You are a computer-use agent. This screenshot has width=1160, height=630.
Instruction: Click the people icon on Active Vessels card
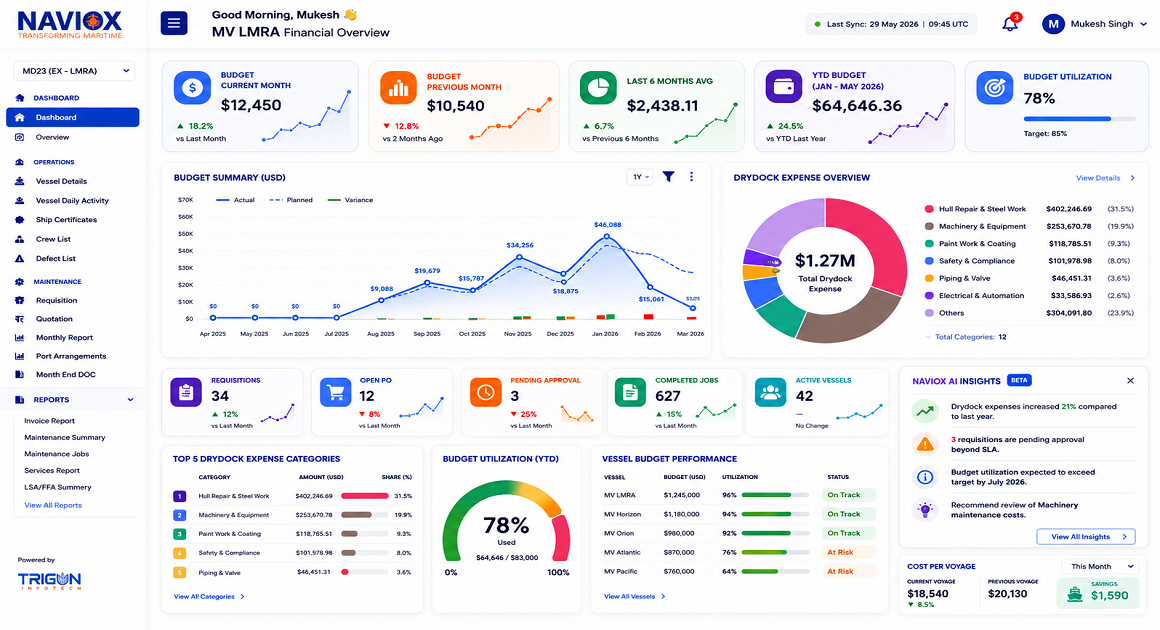770,393
